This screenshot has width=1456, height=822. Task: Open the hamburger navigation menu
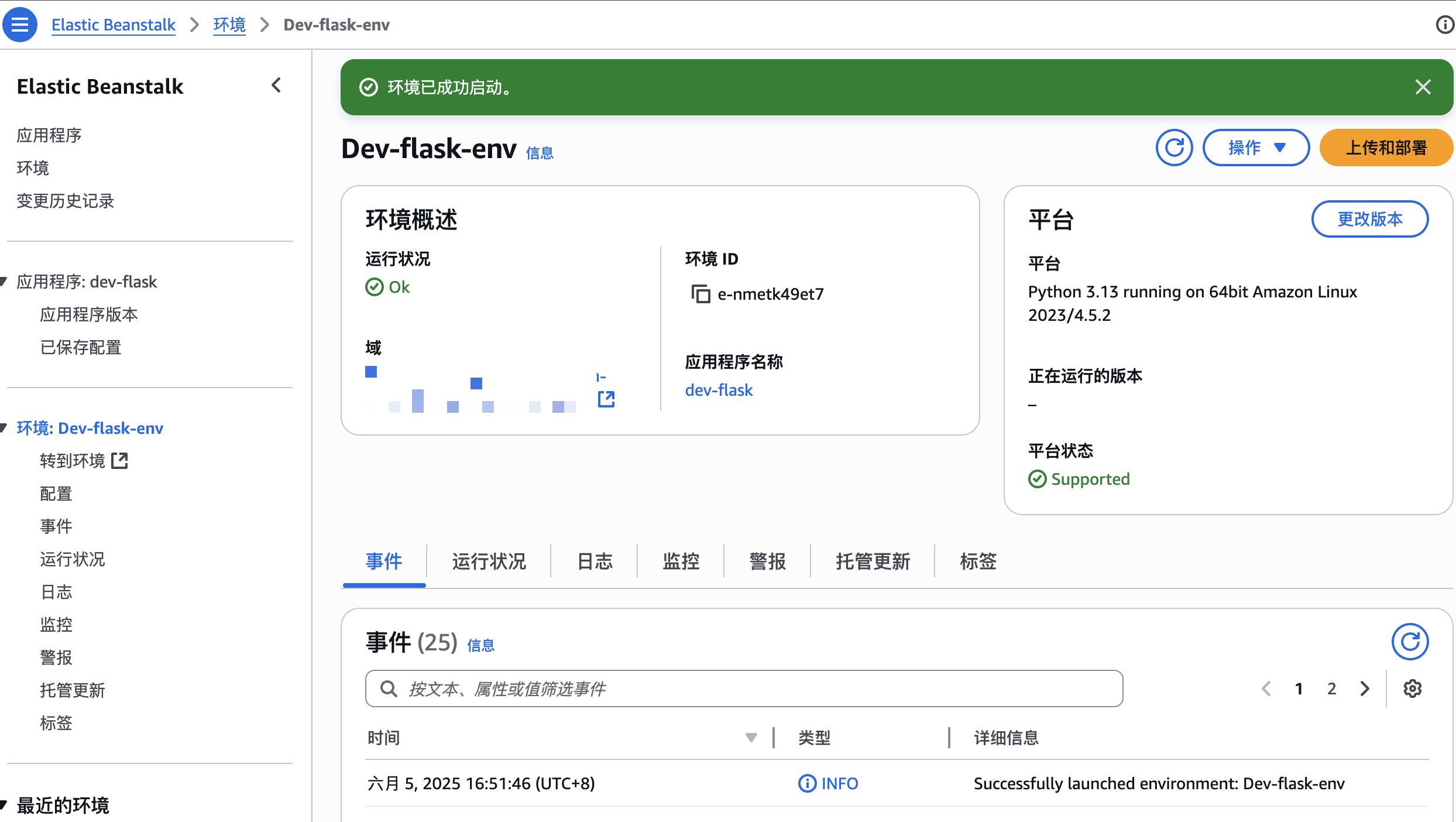coord(19,25)
